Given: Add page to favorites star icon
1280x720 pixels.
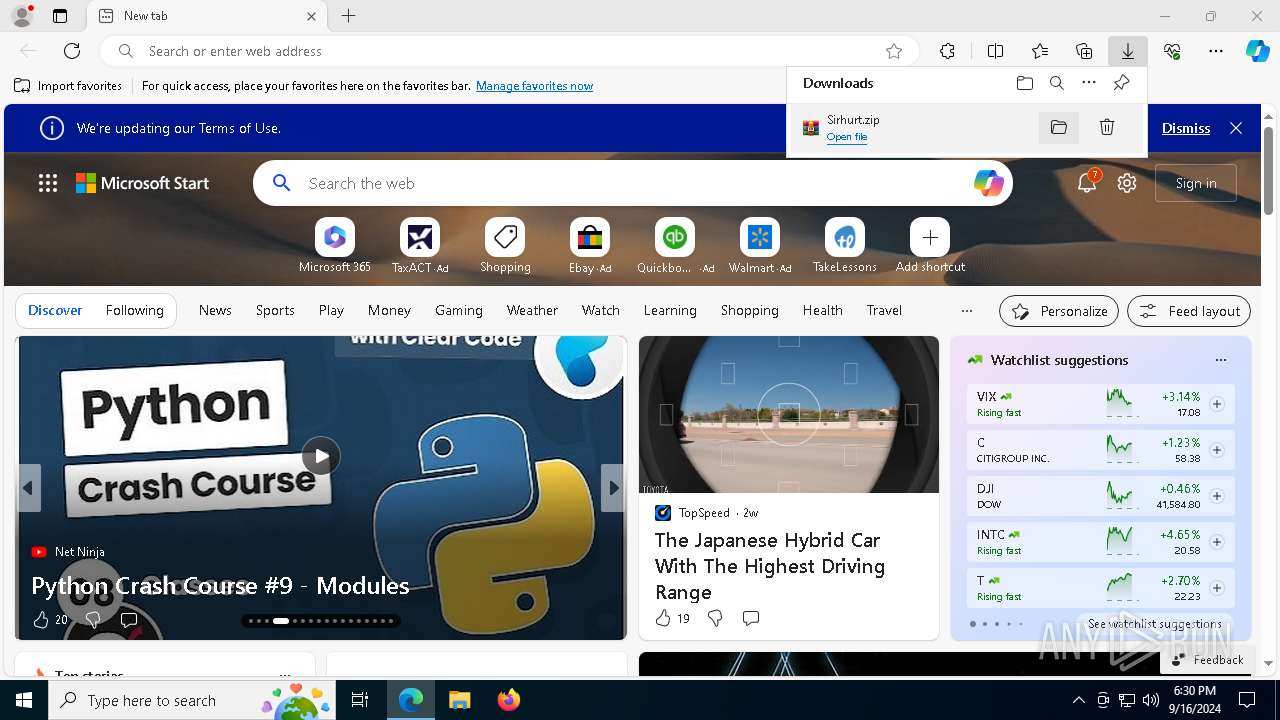Looking at the screenshot, I should click(894, 51).
